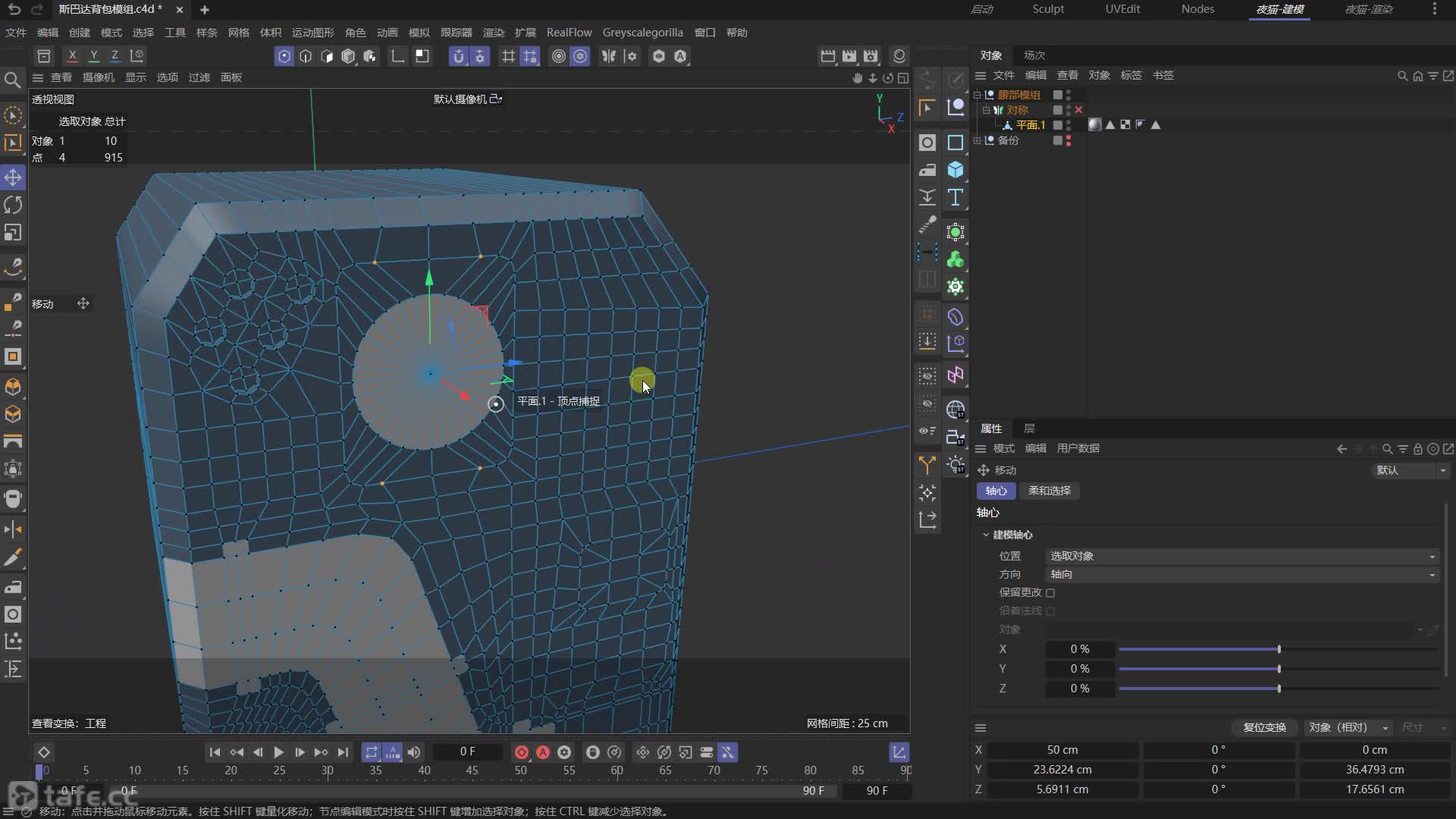Open the 对象 (相对) dropdown
The width and height of the screenshot is (1456, 819).
click(1348, 727)
